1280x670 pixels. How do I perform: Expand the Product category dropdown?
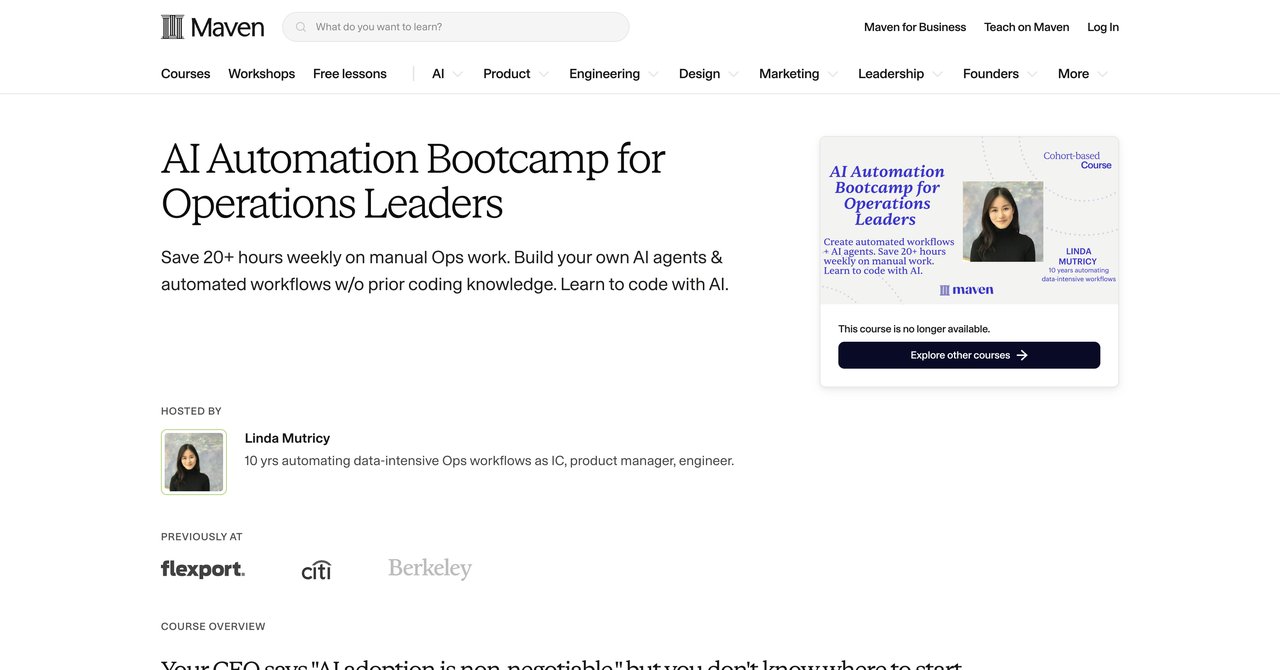[x=516, y=74]
